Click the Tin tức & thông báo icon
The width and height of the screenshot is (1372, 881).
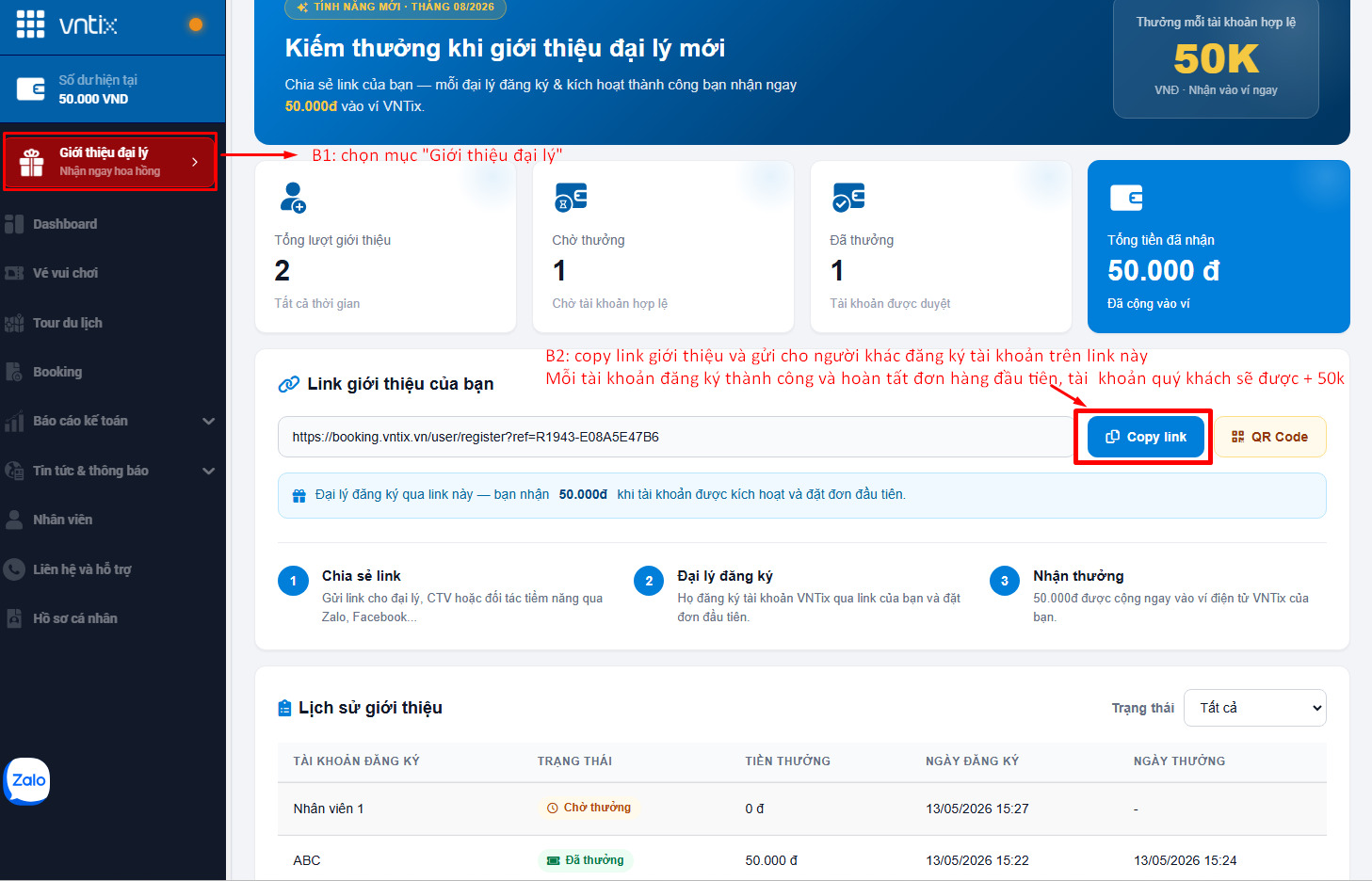(x=14, y=471)
